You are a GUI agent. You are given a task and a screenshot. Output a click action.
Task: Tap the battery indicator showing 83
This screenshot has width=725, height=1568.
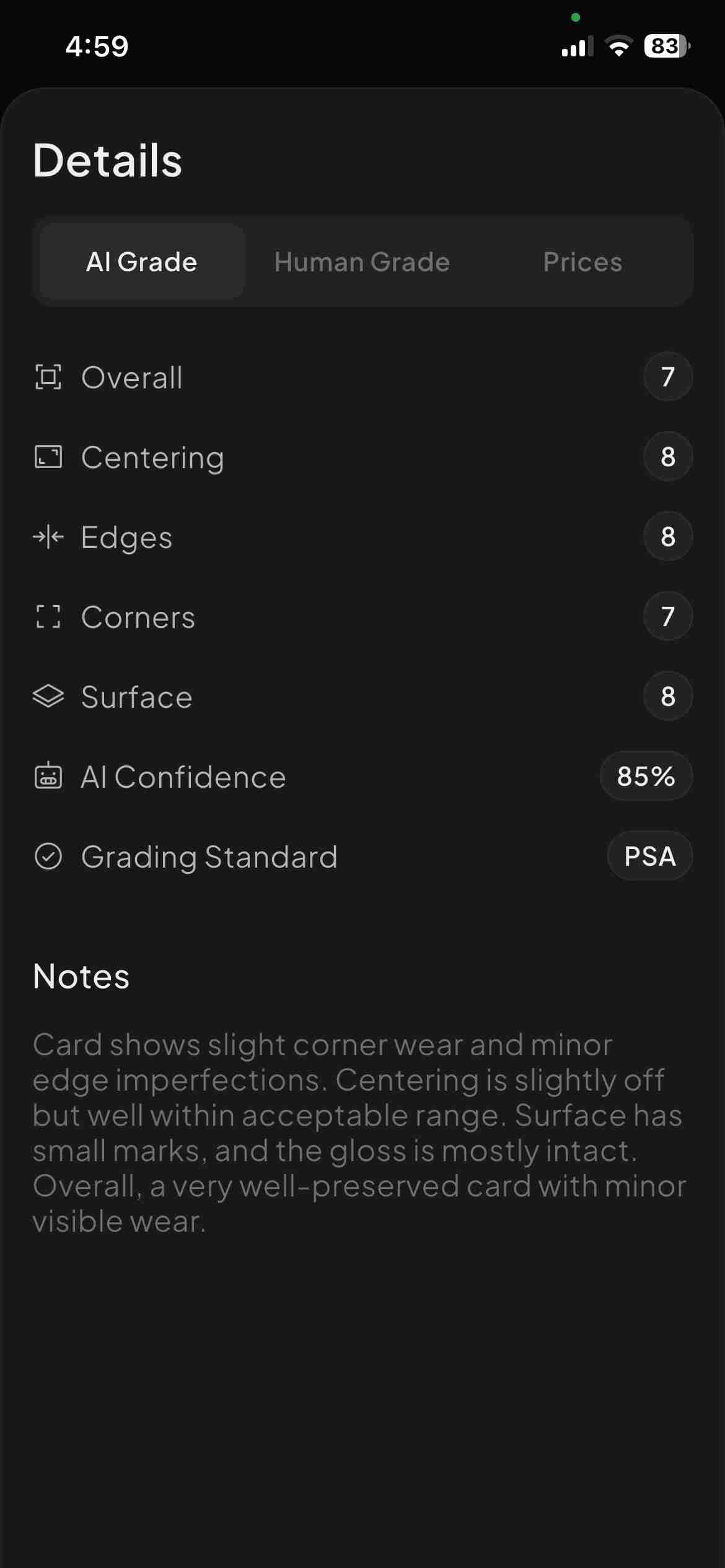click(x=667, y=46)
